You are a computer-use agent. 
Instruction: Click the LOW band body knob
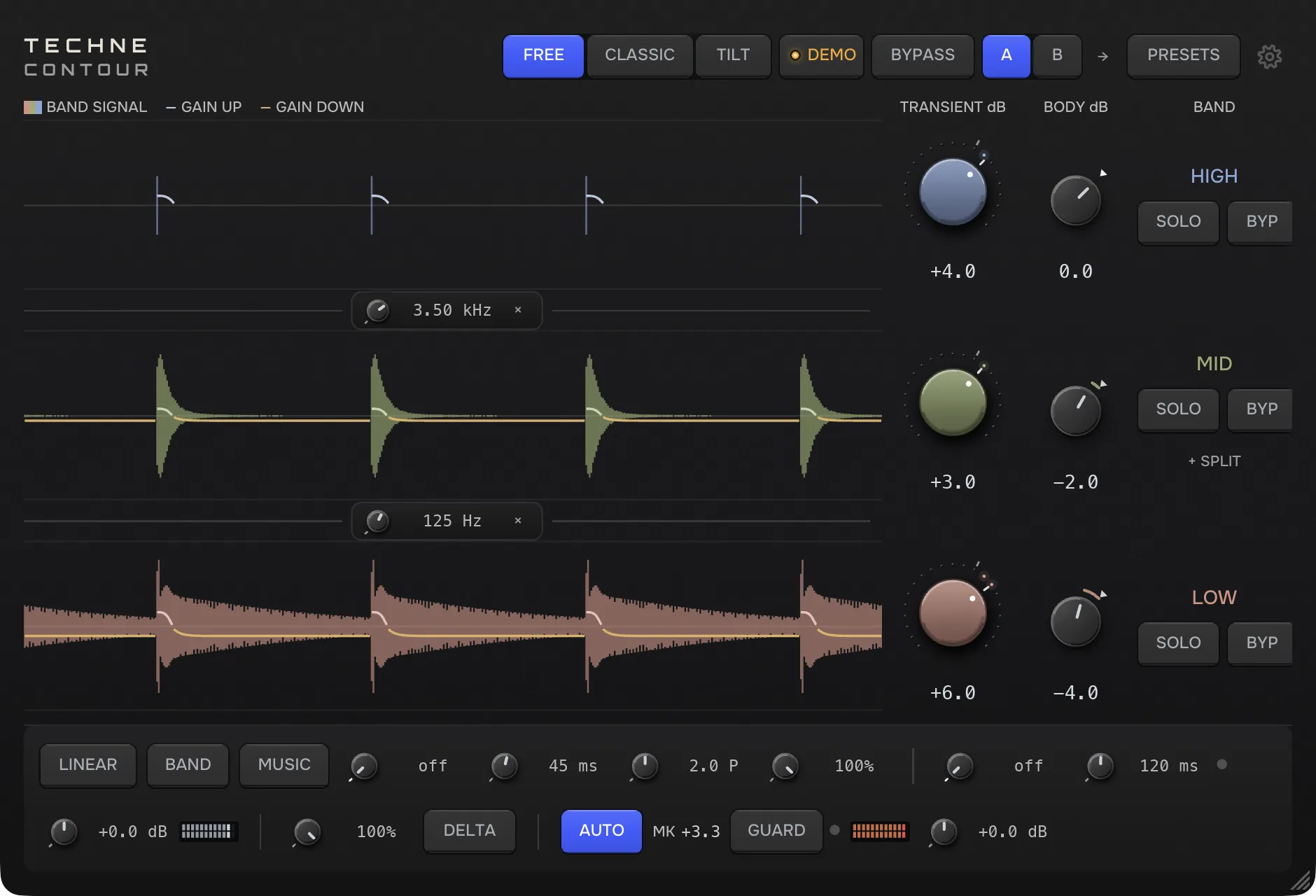(1075, 622)
